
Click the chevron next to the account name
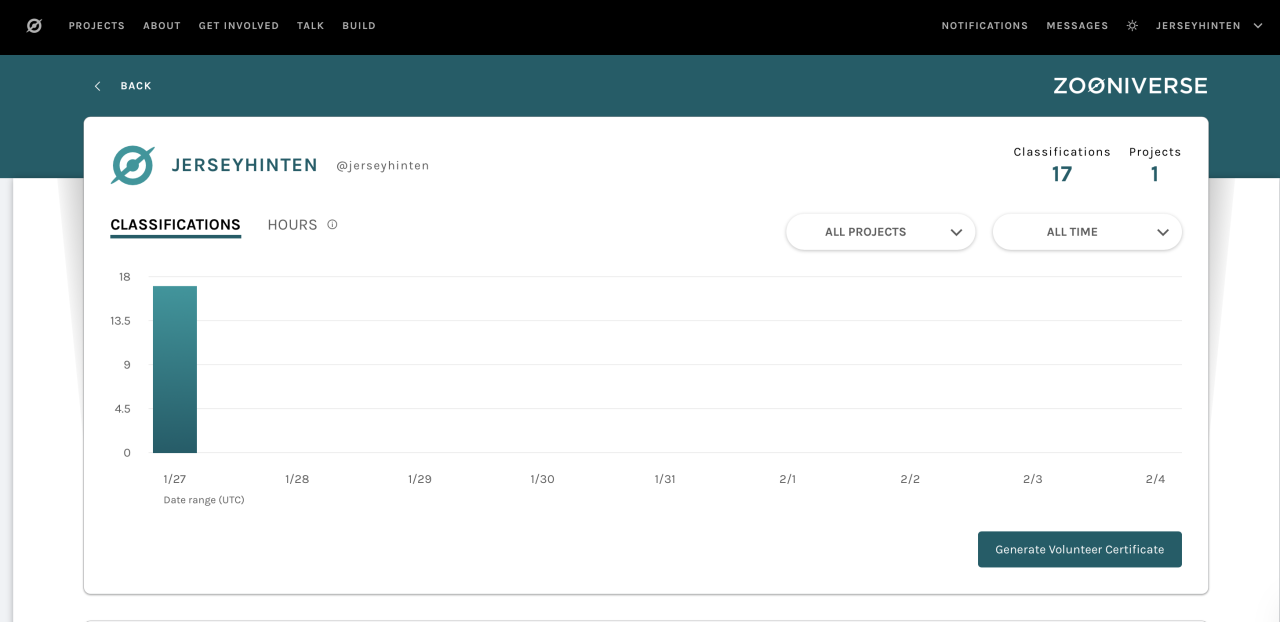tap(1259, 26)
